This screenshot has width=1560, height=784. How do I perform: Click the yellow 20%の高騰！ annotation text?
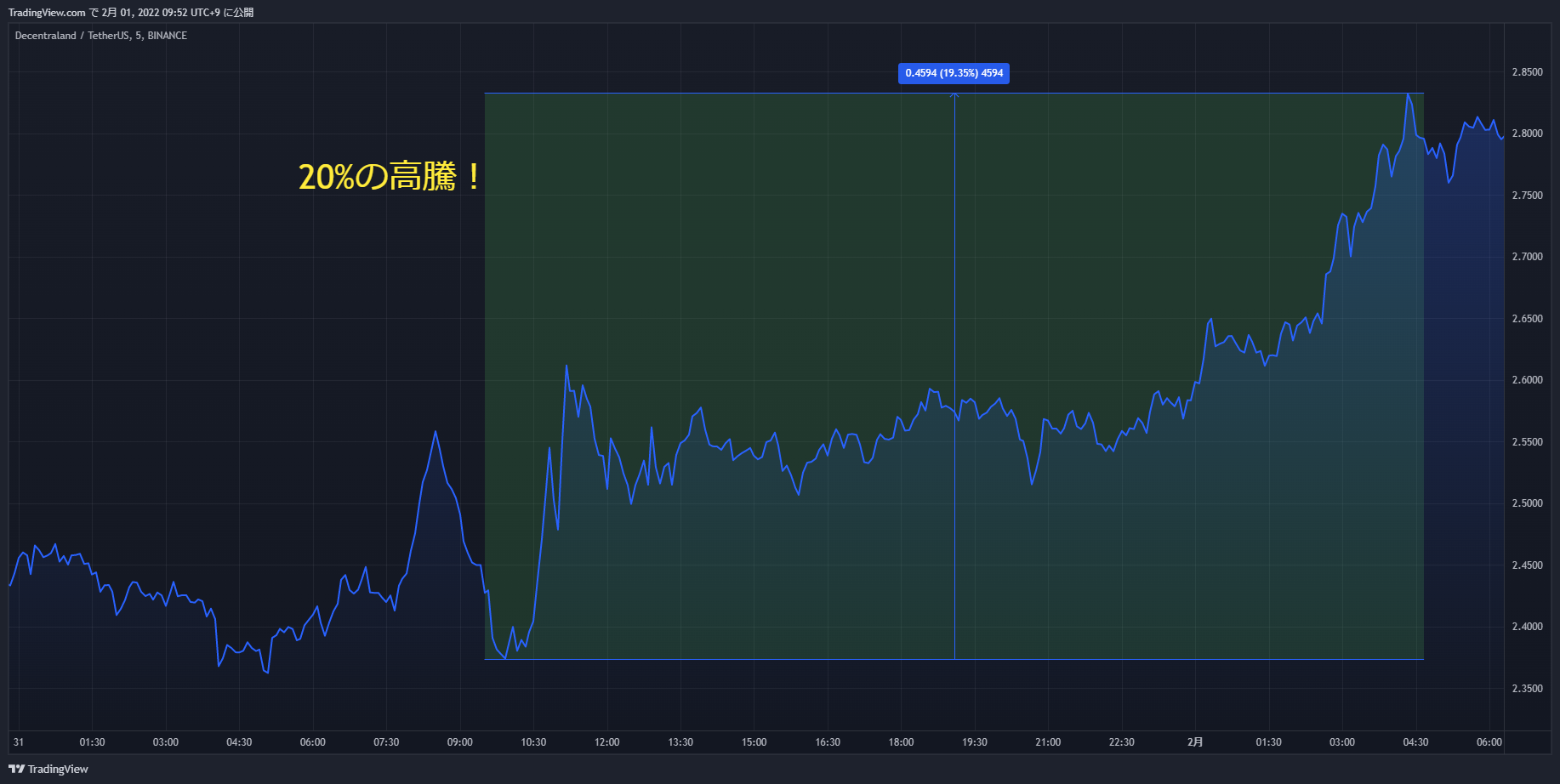[x=391, y=177]
